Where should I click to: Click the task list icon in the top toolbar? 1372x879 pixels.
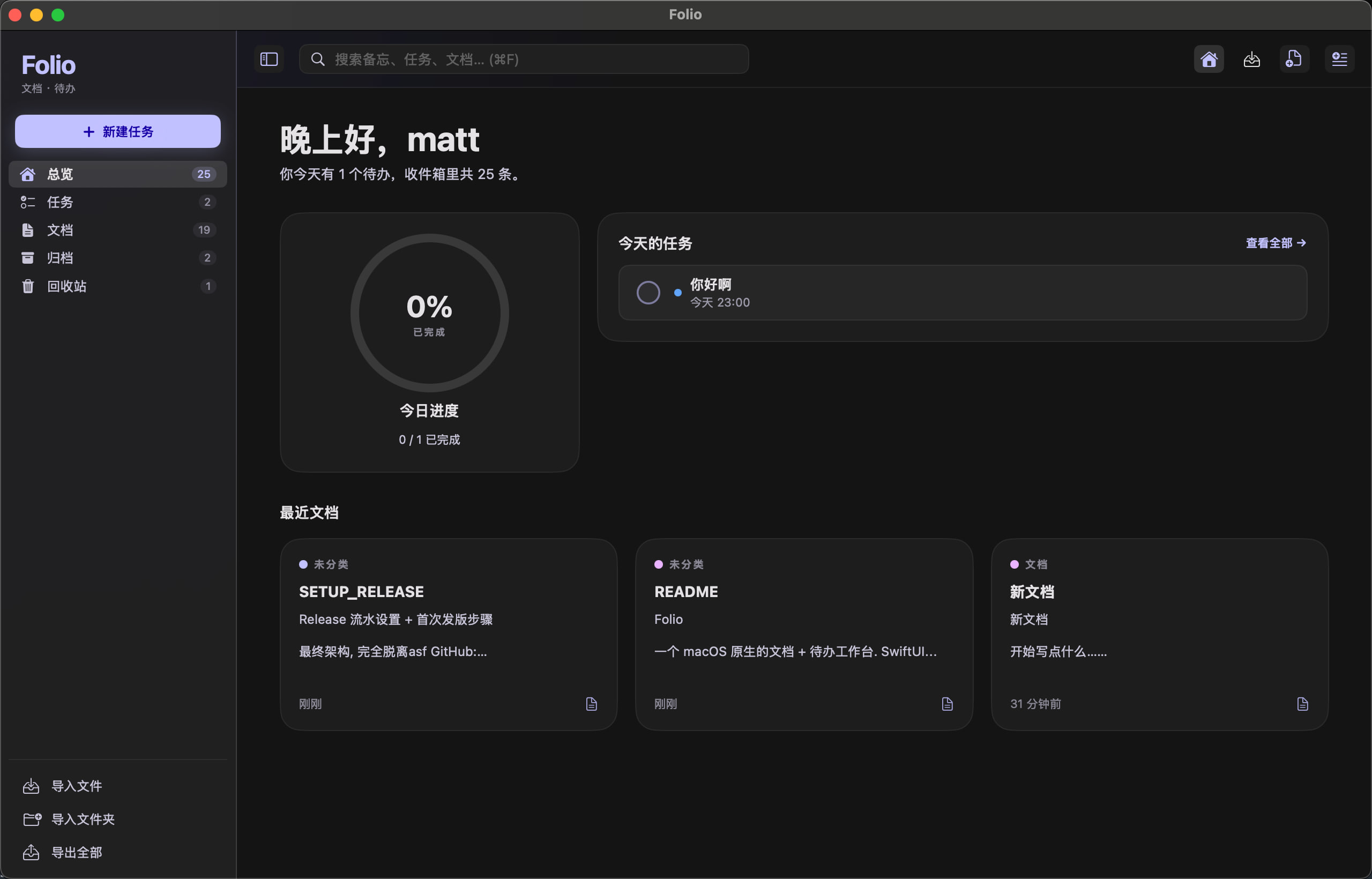pos(1339,59)
